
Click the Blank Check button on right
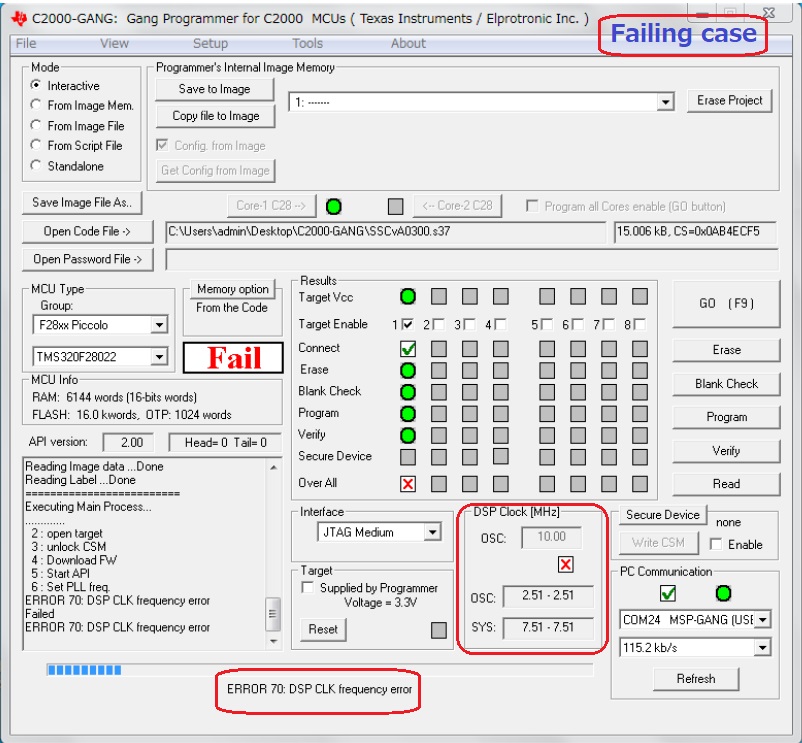(x=726, y=384)
